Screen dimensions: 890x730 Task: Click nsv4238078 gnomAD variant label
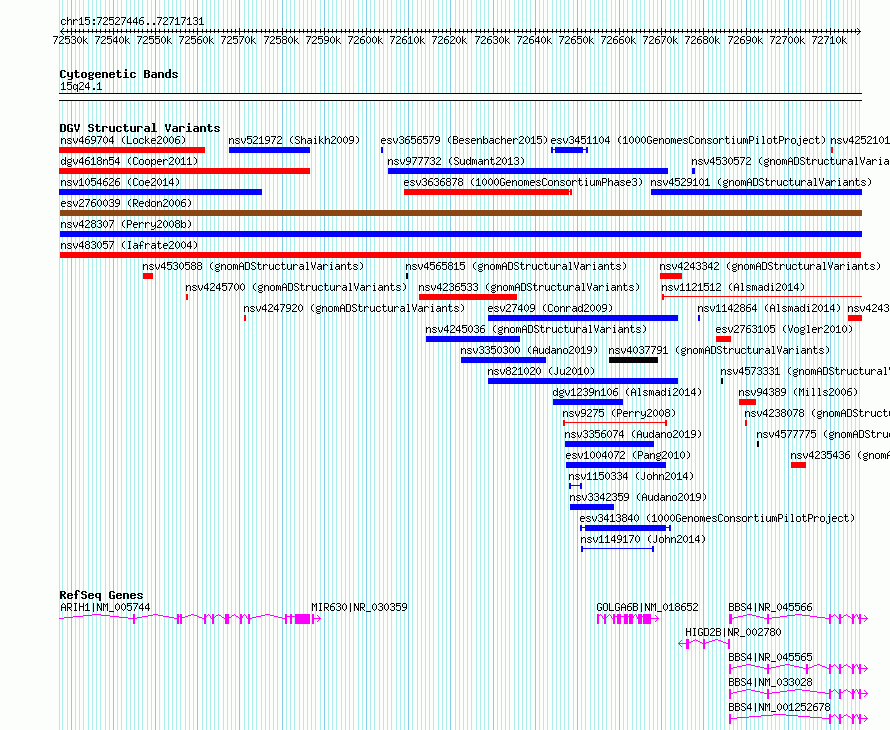817,413
